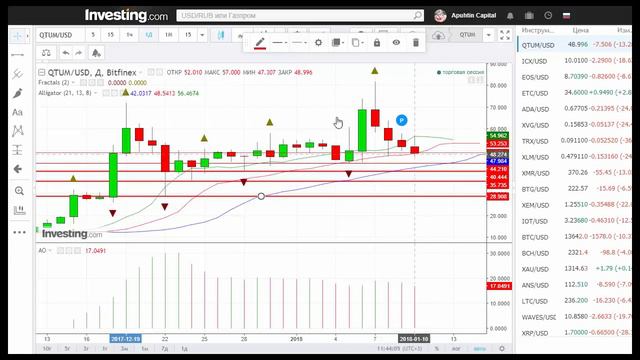
Task: Select the brush drawing tool
Action: (18, 93)
